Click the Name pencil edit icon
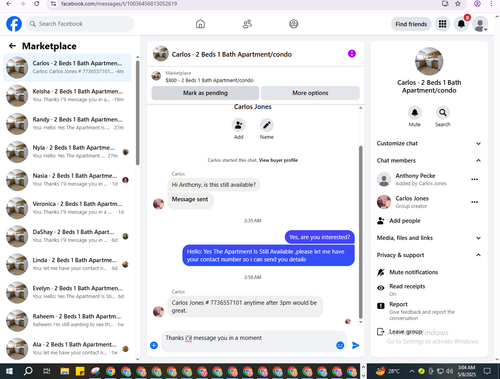The width and height of the screenshot is (500, 379). [267, 125]
